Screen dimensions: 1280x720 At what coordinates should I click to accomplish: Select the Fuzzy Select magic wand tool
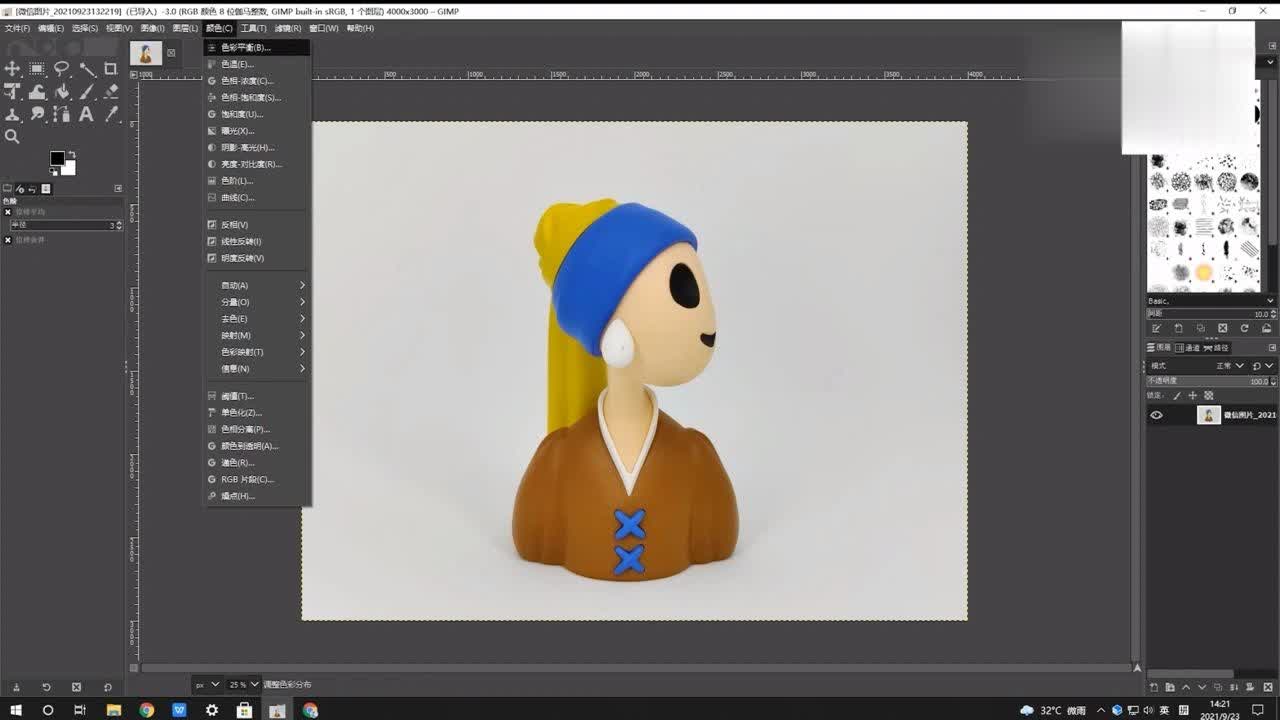pyautogui.click(x=87, y=69)
